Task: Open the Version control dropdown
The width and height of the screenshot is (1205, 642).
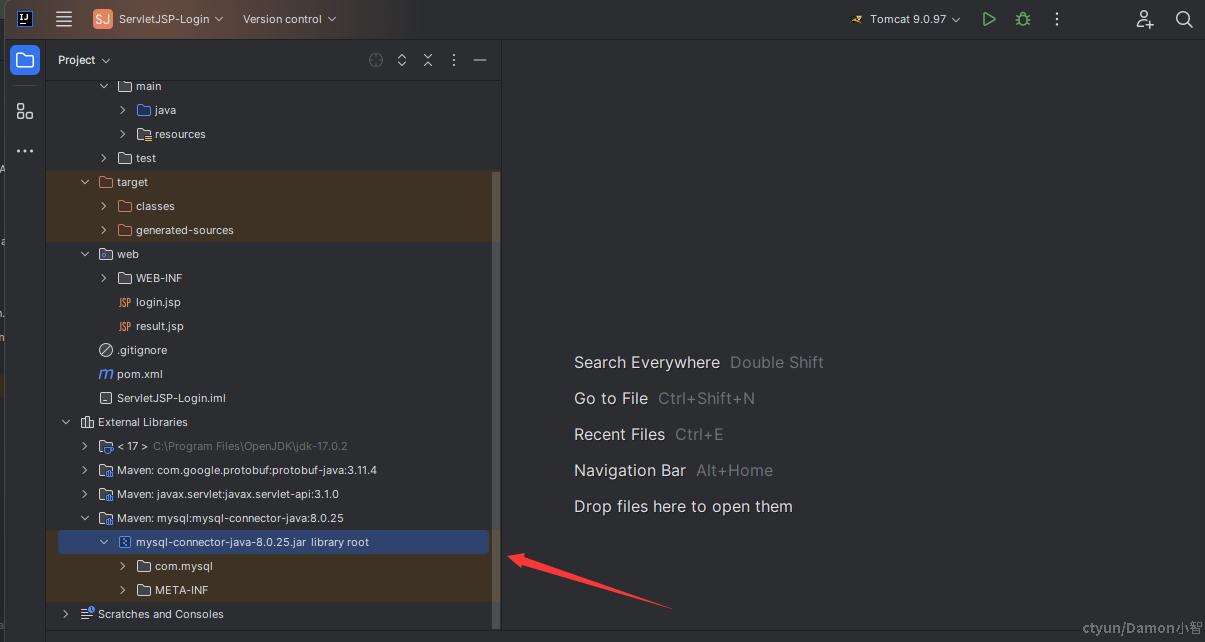Action: [289, 19]
